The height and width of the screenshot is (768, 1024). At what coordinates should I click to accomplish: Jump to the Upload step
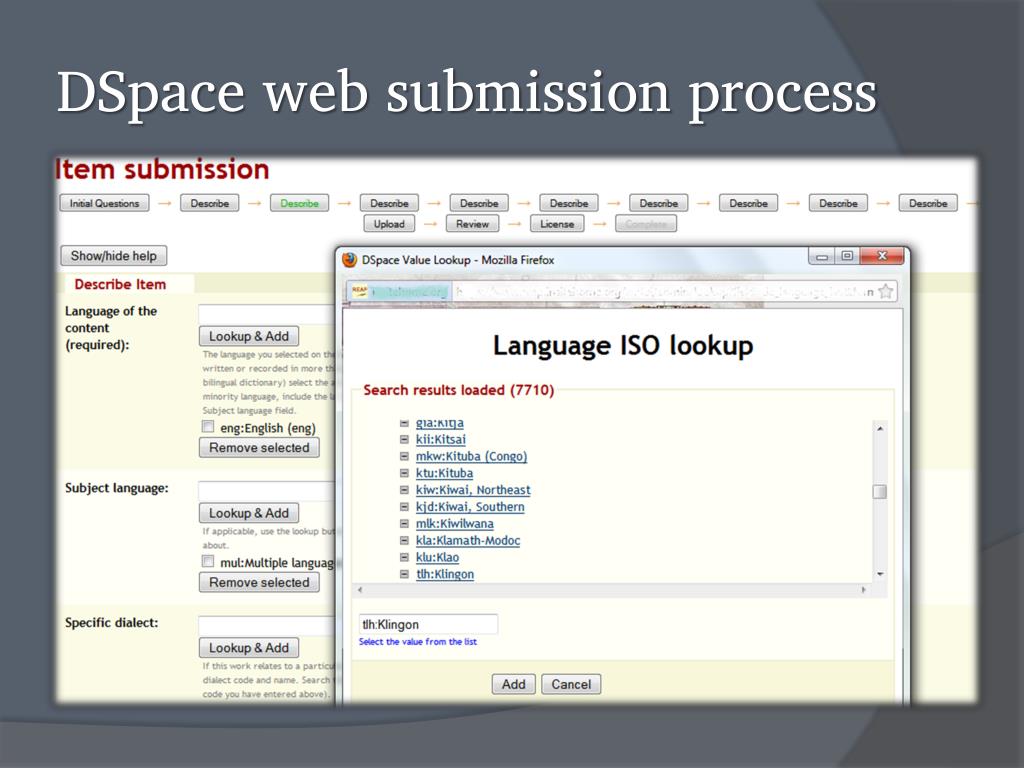(x=389, y=224)
